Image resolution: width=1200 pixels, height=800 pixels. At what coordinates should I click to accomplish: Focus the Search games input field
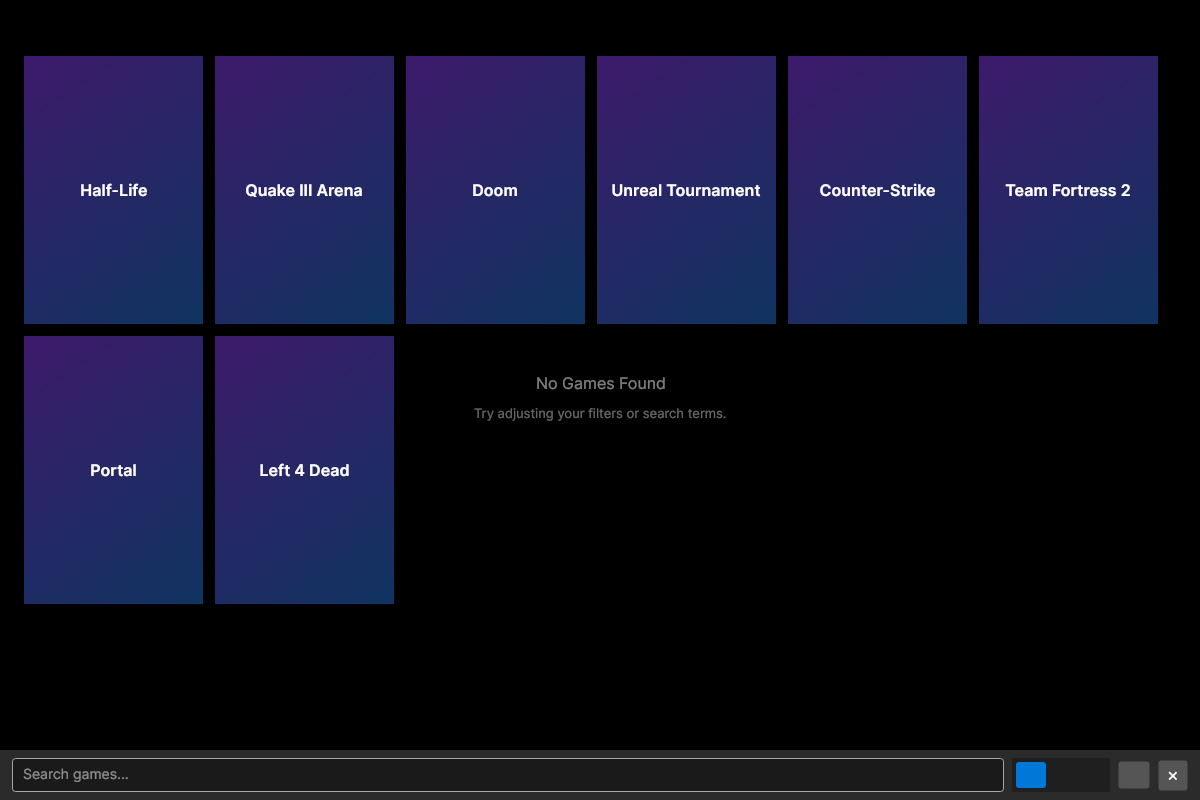click(x=507, y=775)
